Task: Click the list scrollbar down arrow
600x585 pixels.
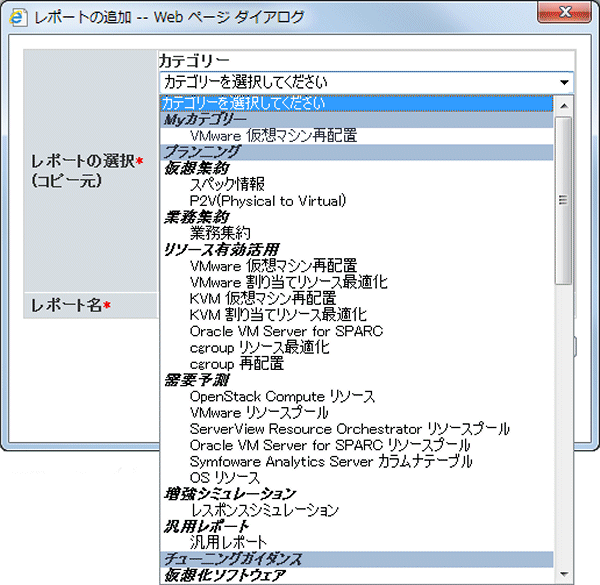Action: (564, 574)
